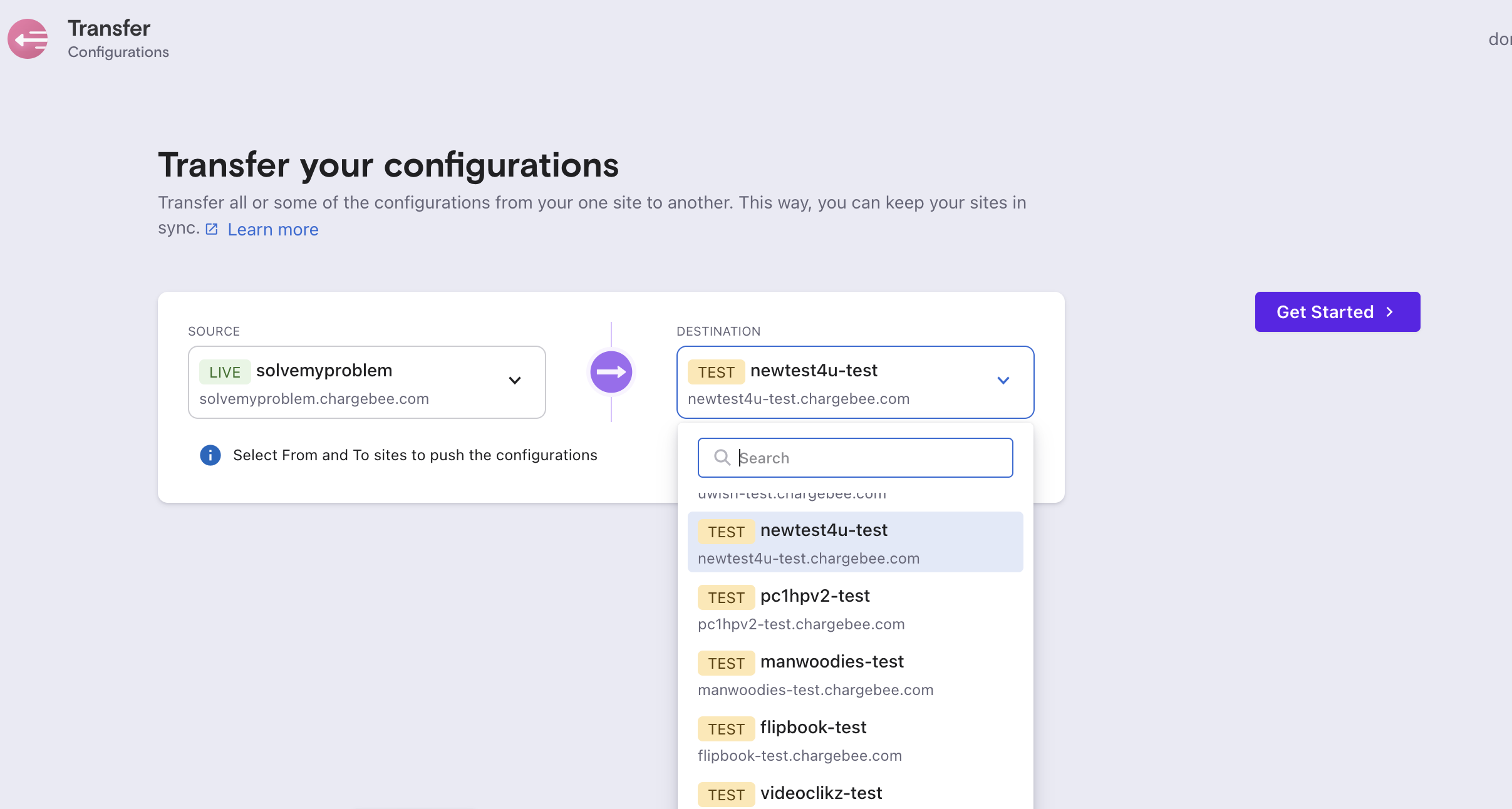Screen dimensions: 1512x809
Task: Click the external link icon beside Learn more
Action: (x=212, y=229)
